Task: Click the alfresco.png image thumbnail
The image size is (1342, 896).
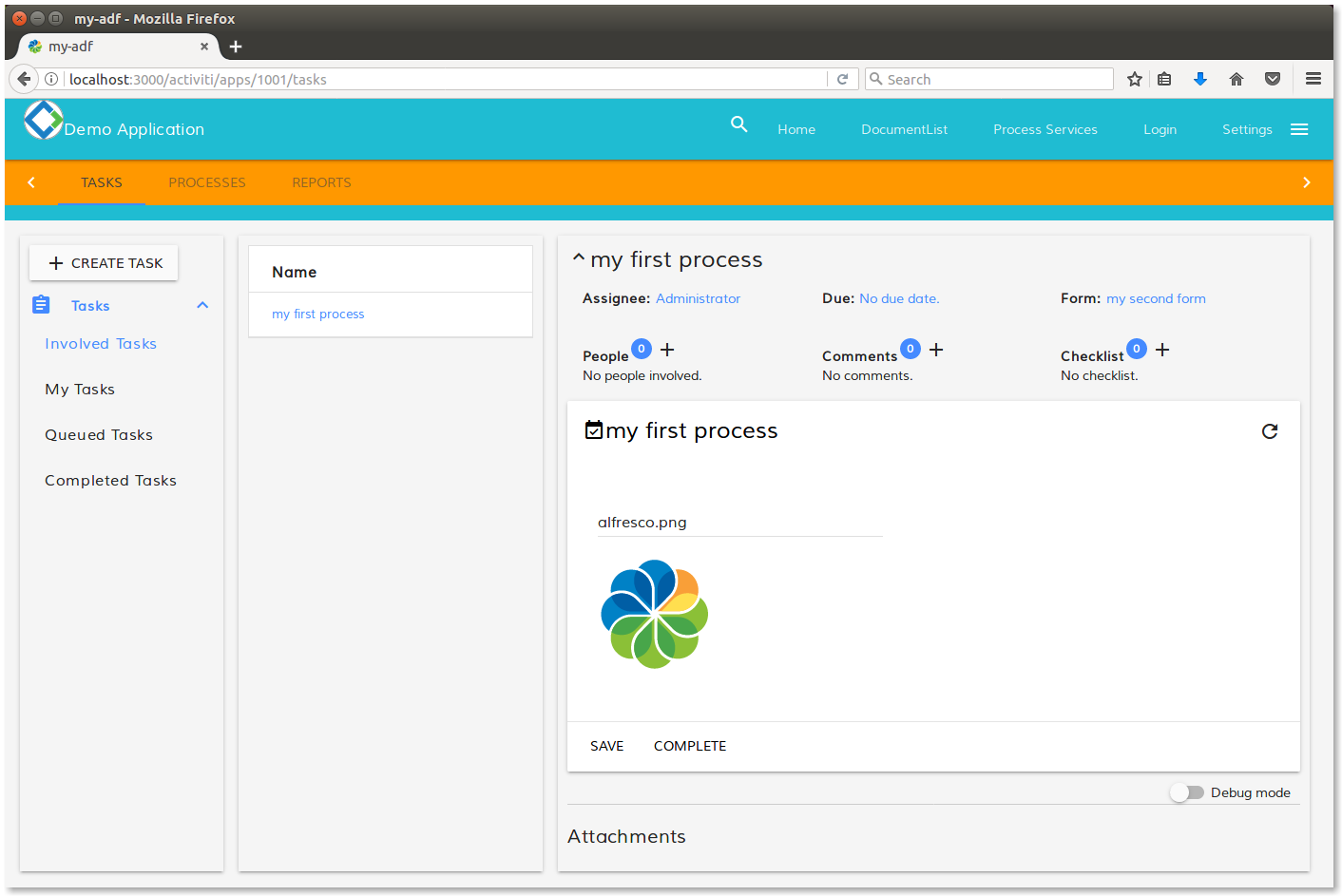Action: pos(654,614)
